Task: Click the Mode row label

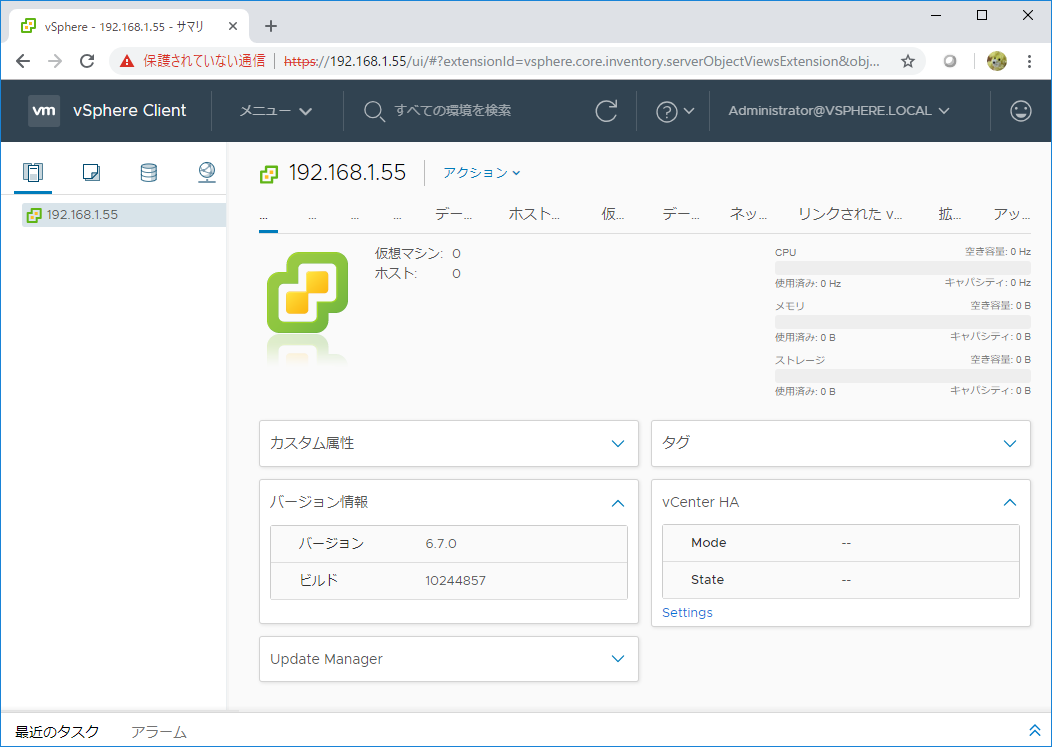Action: point(708,543)
